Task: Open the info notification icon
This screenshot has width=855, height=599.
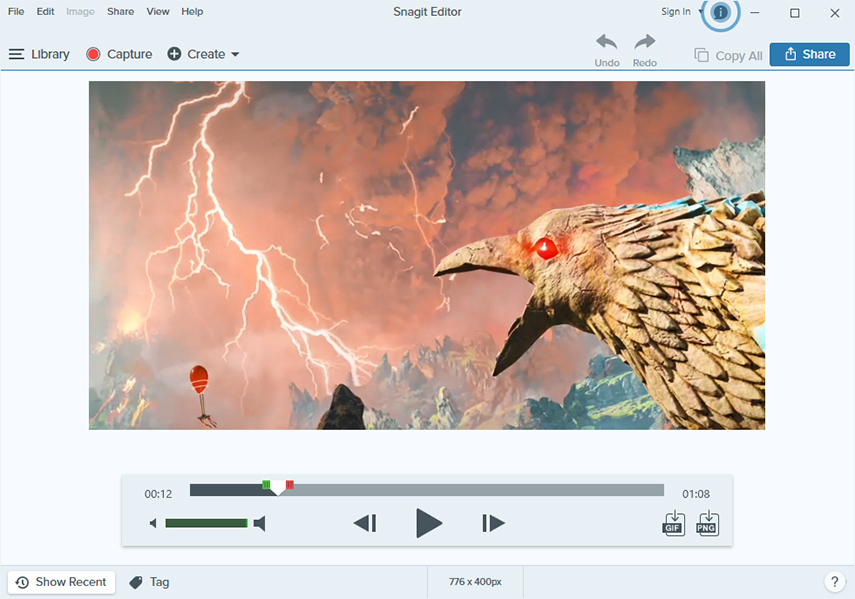Action: click(x=720, y=13)
